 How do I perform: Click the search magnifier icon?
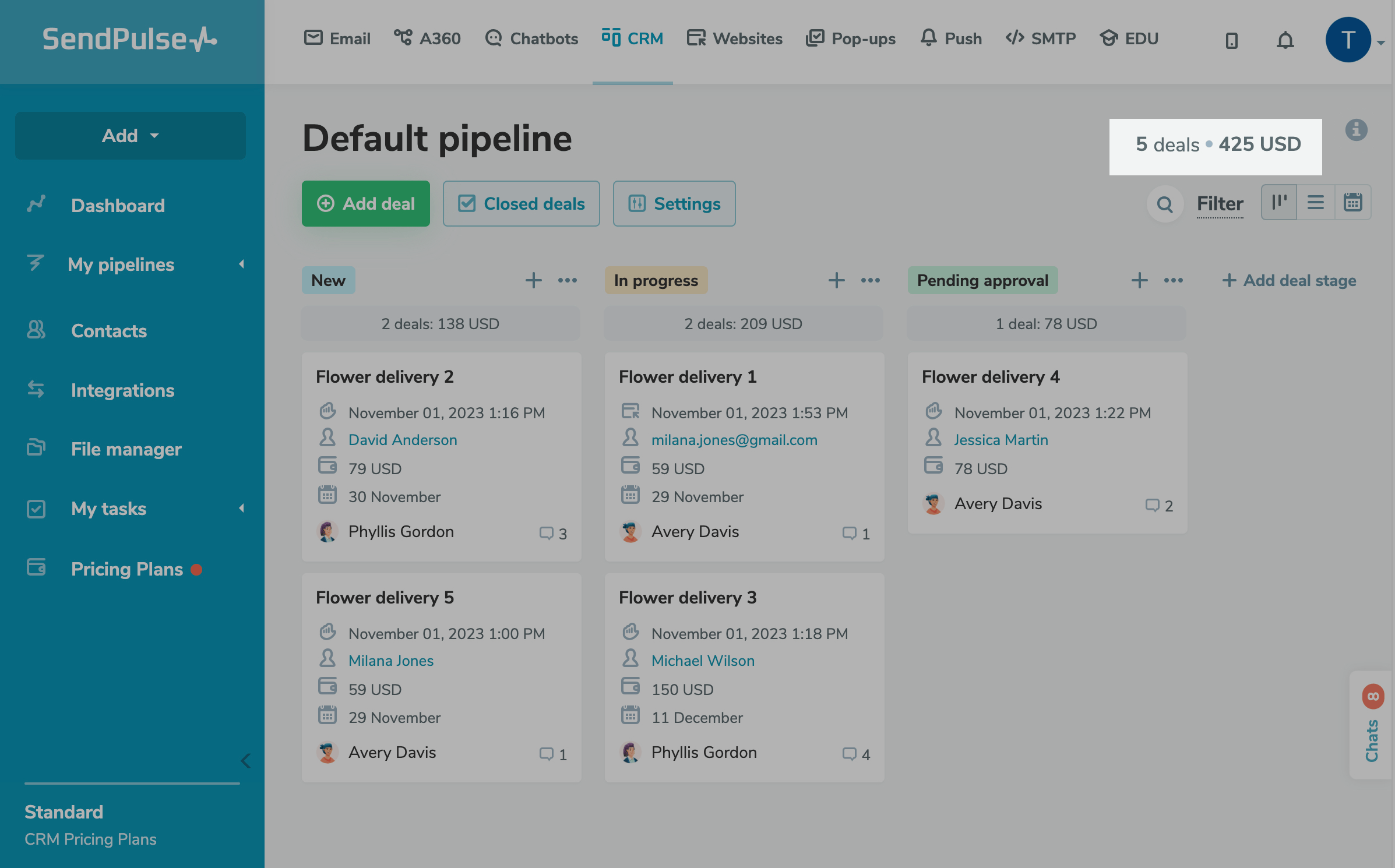tap(1164, 204)
